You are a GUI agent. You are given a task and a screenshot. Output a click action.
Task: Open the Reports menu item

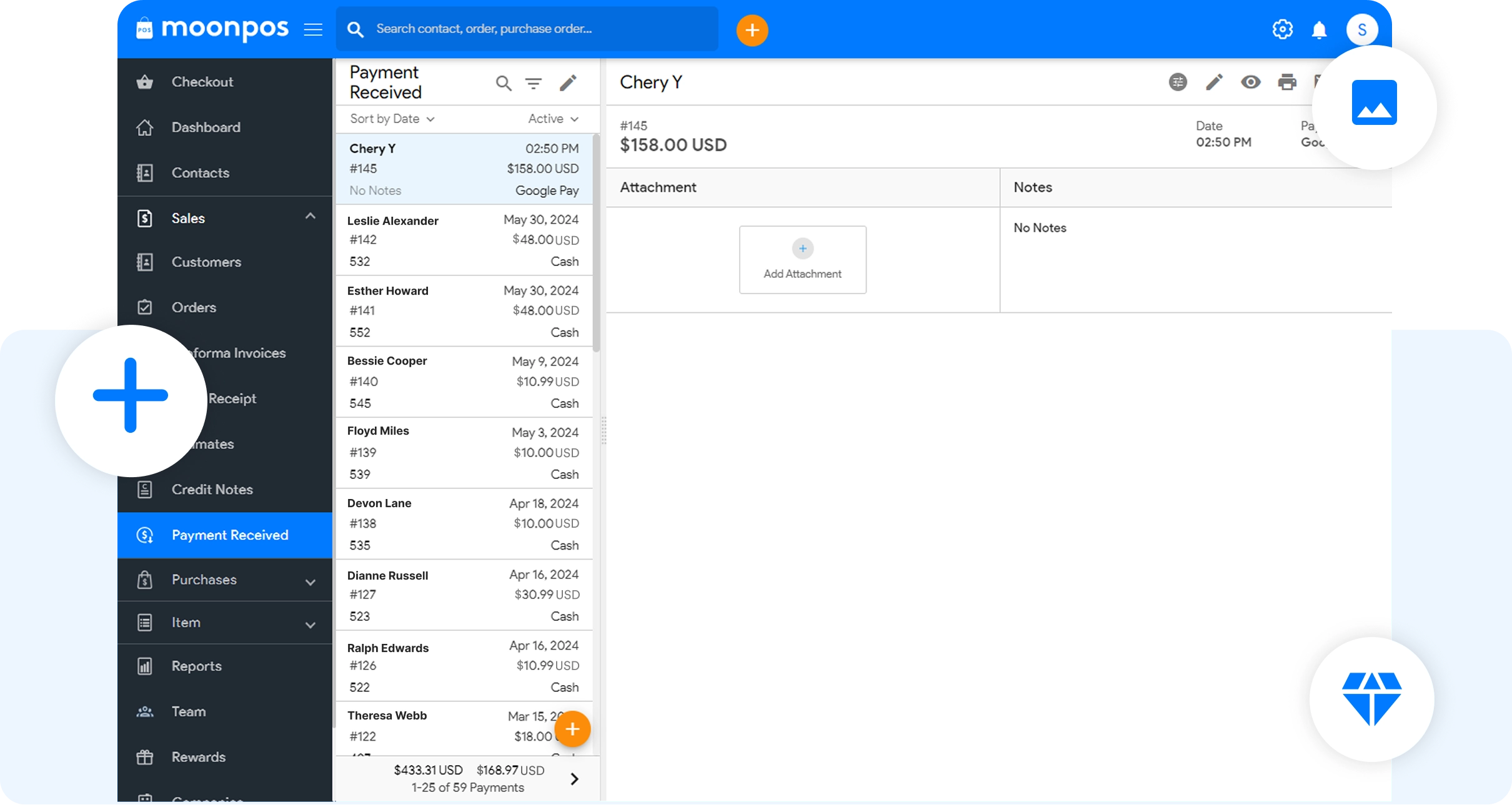coord(196,666)
